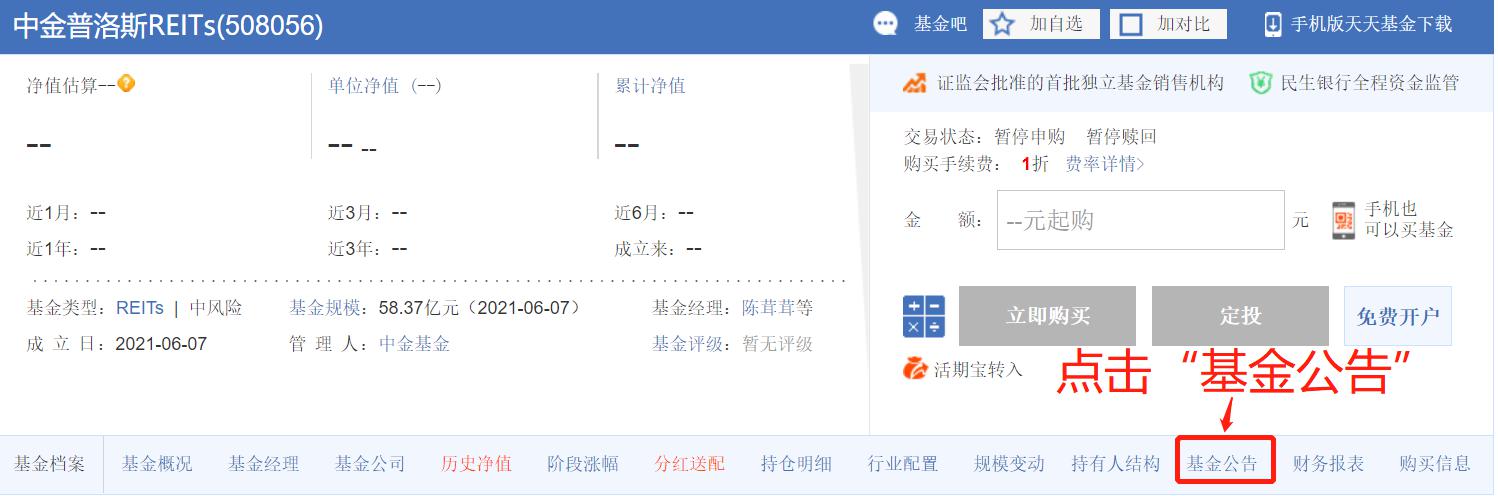Image resolution: width=1498 pixels, height=496 pixels.
Task: Click the 基金吧 chat bubble icon
Action: tap(885, 24)
